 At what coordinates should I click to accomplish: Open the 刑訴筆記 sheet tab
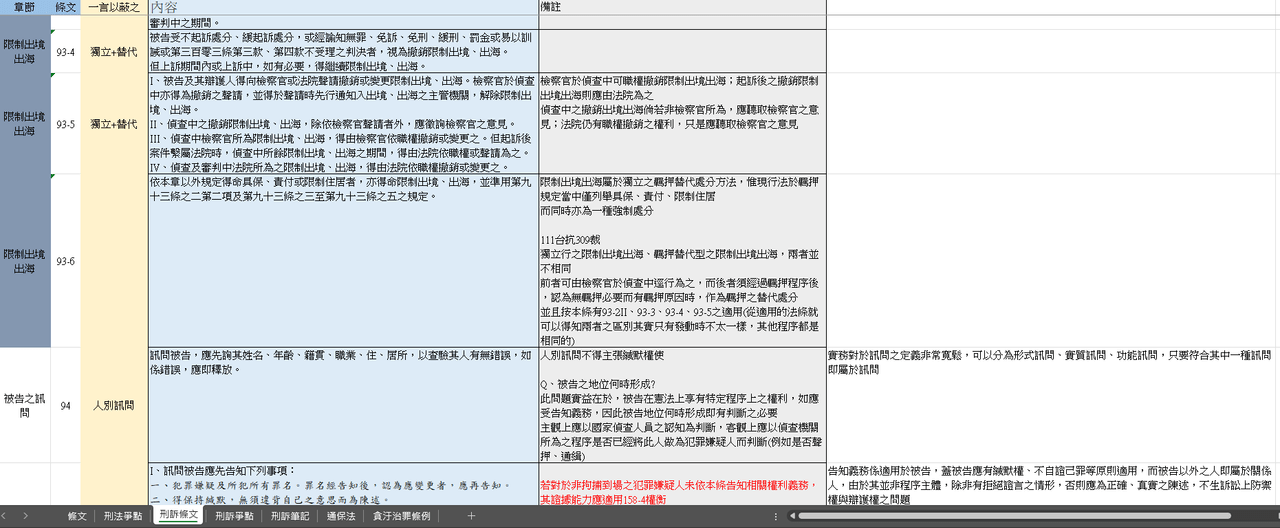click(290, 516)
